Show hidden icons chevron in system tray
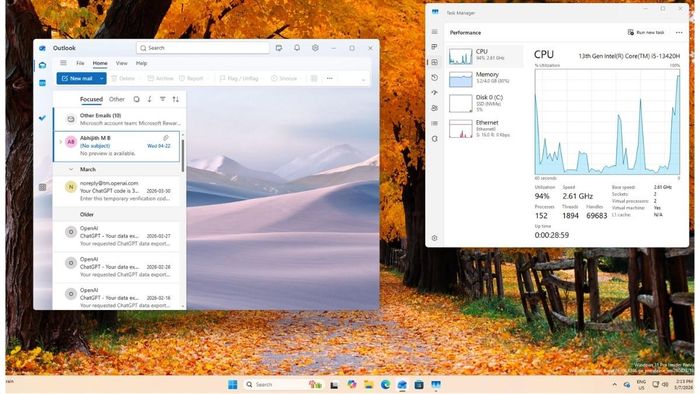 614,384
